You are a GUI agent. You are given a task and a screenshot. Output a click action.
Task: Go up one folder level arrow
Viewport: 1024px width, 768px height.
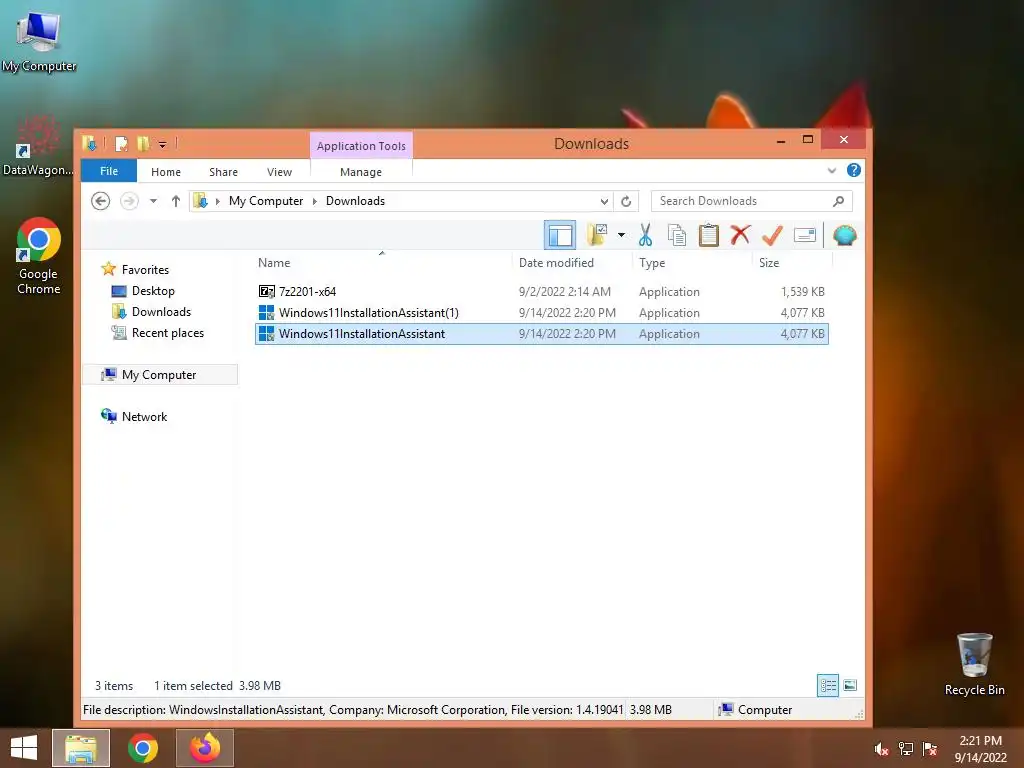pyautogui.click(x=176, y=201)
